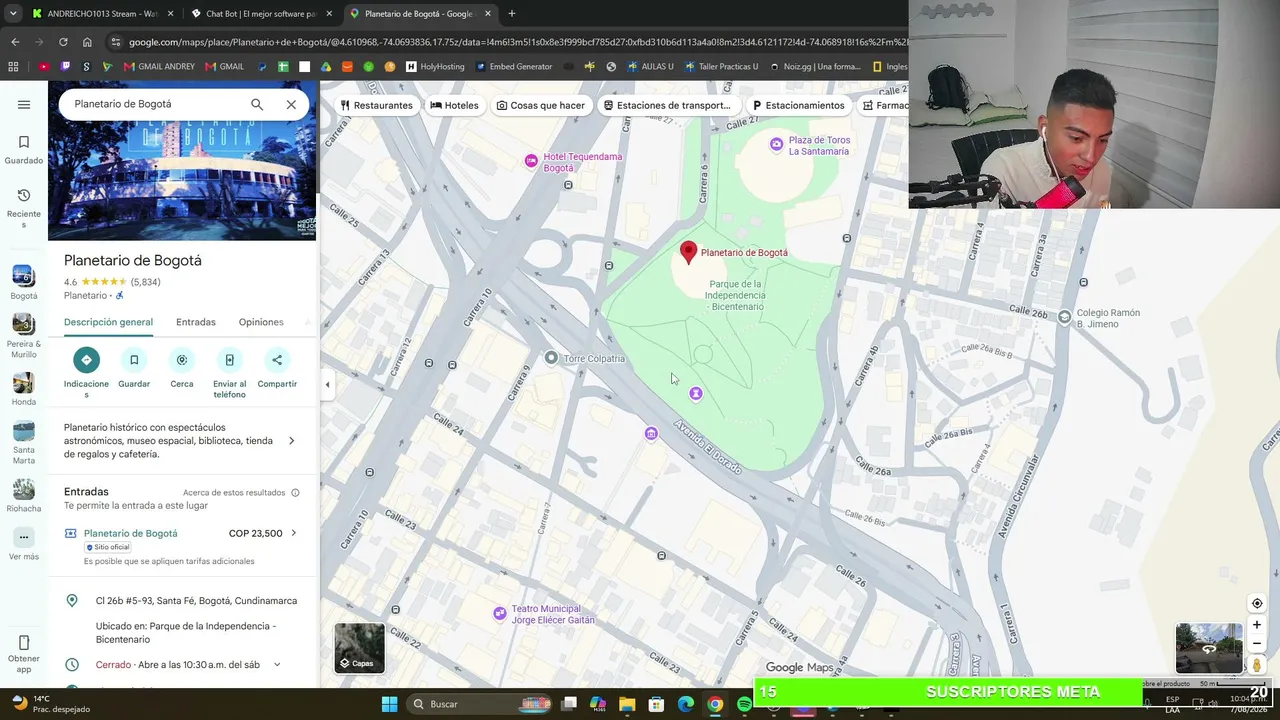The height and width of the screenshot is (720, 1280).
Task: Open the Honda recent item
Action: pos(24,389)
